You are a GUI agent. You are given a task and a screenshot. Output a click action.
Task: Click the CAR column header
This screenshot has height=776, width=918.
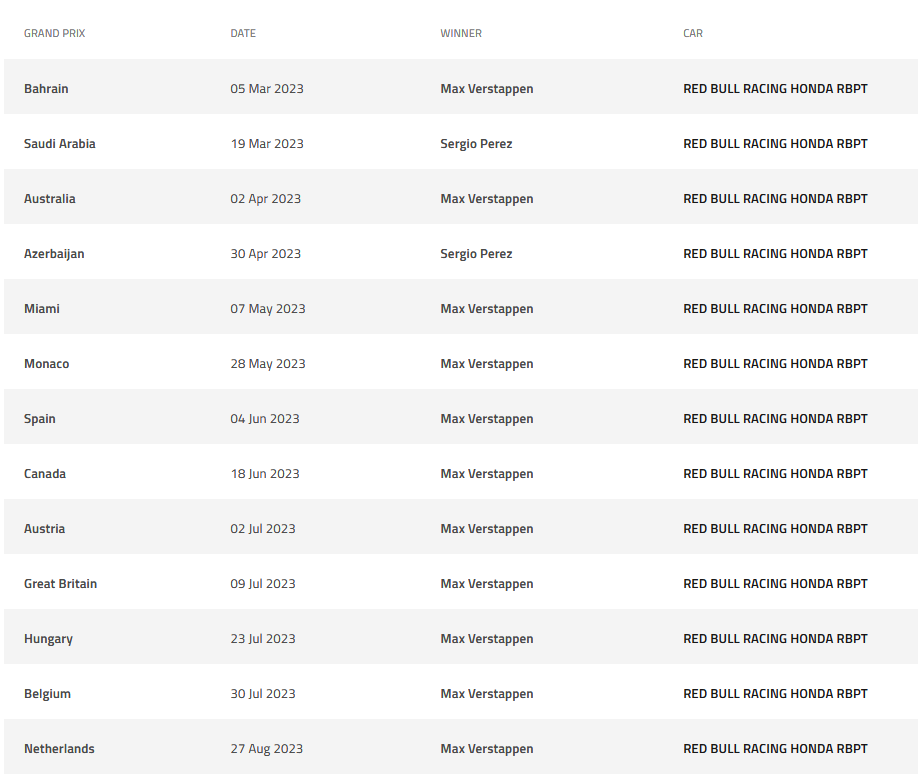[693, 34]
